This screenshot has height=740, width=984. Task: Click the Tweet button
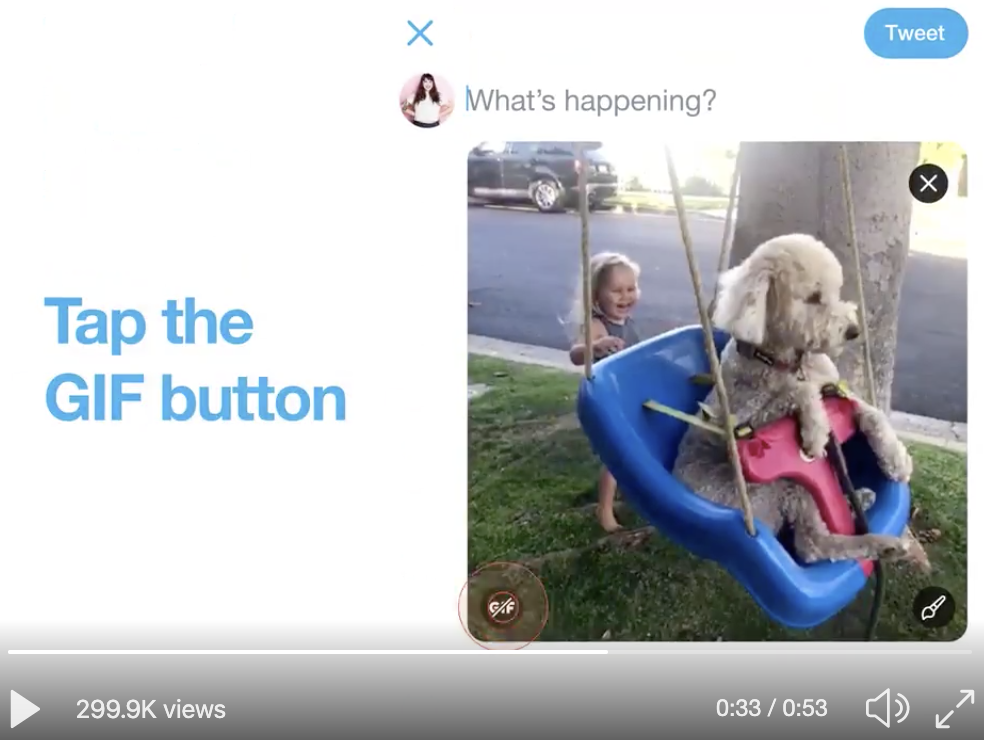pos(916,33)
